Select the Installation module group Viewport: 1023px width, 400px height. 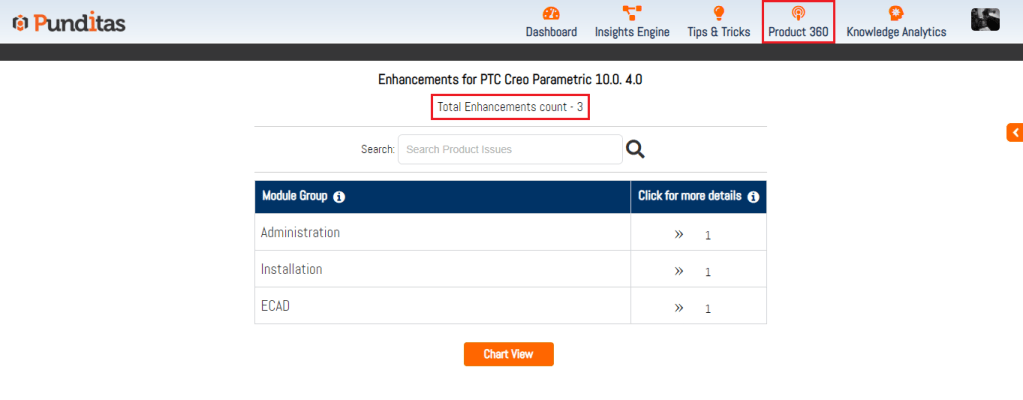[x=291, y=270]
